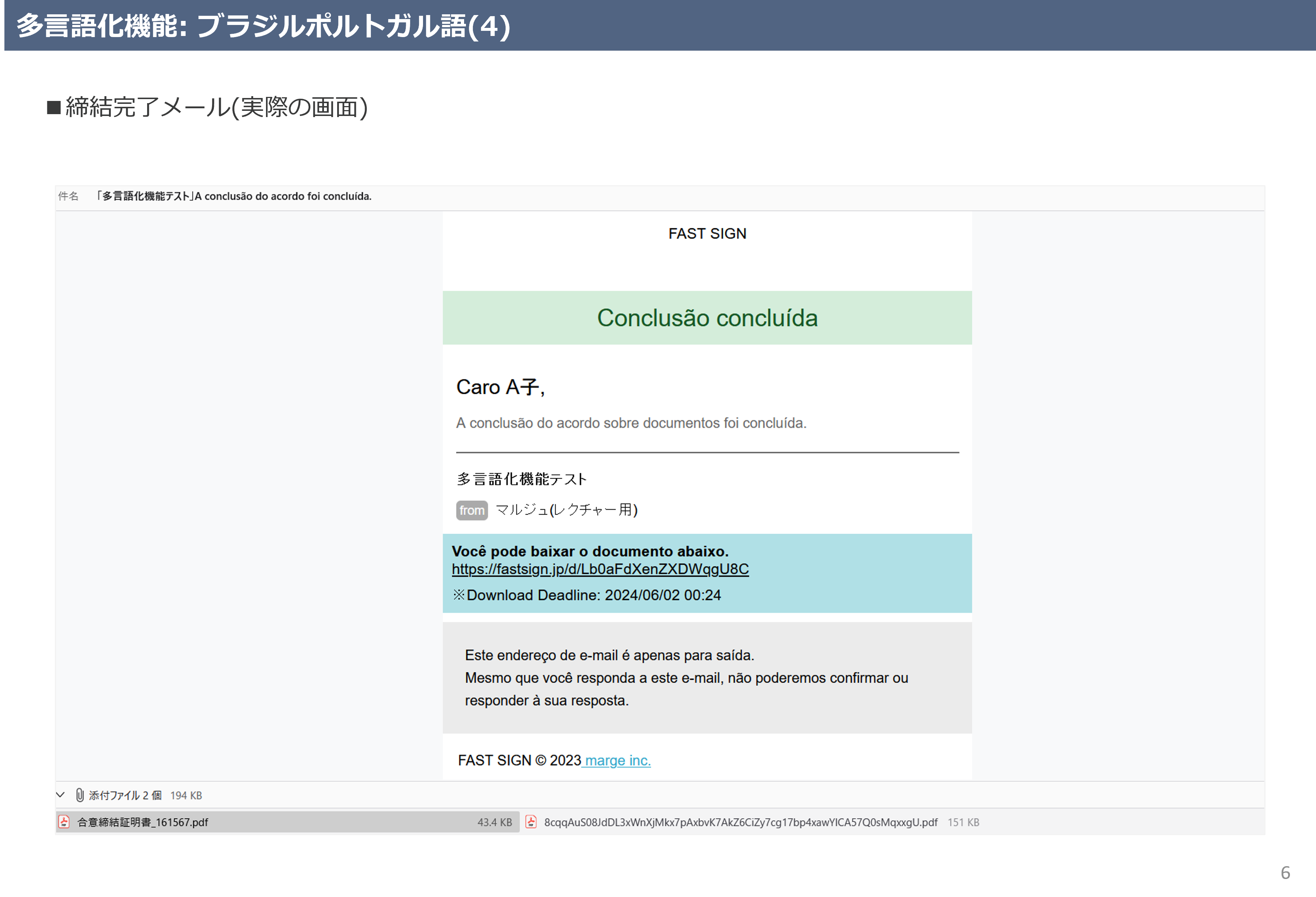Open attachment 合意締結証明書_161567.pdf
1316x897 pixels.
click(x=143, y=822)
